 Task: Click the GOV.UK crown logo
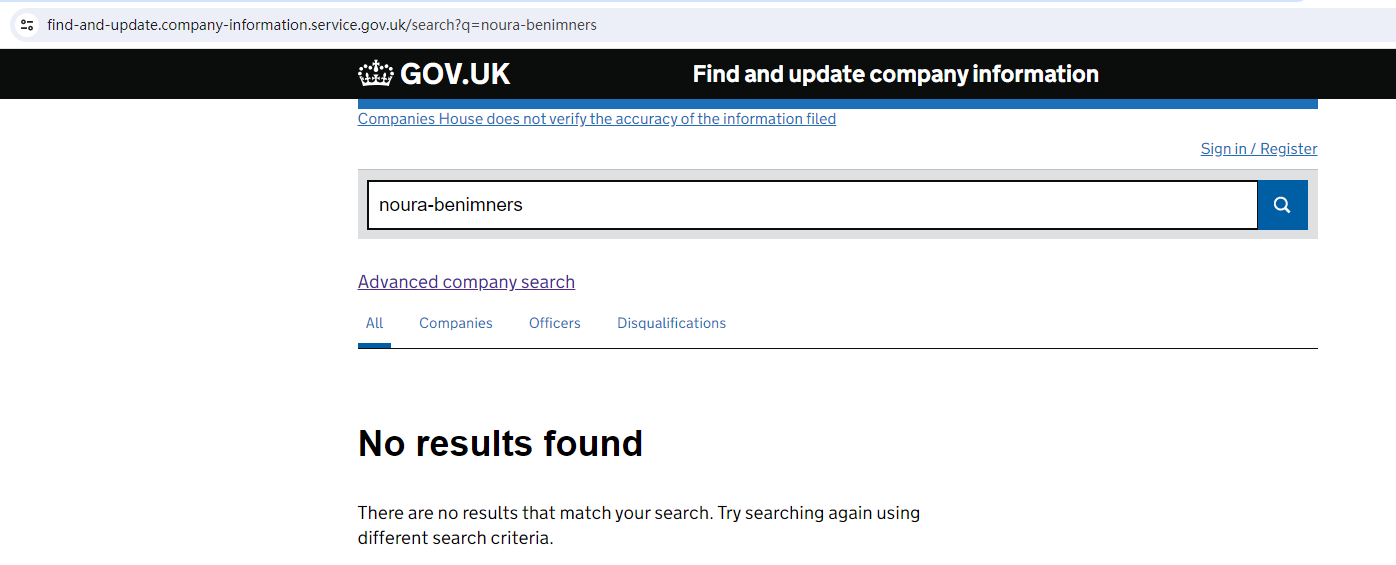[376, 74]
